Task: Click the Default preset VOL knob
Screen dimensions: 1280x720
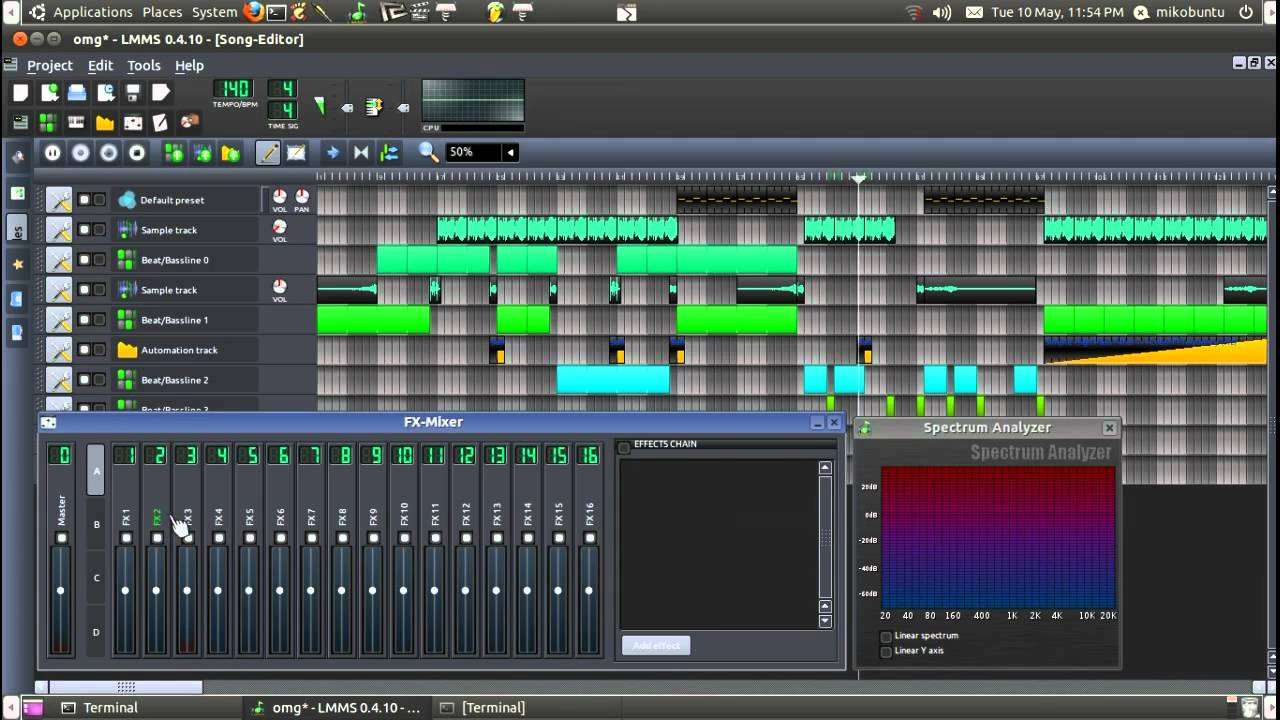Action: (280, 196)
